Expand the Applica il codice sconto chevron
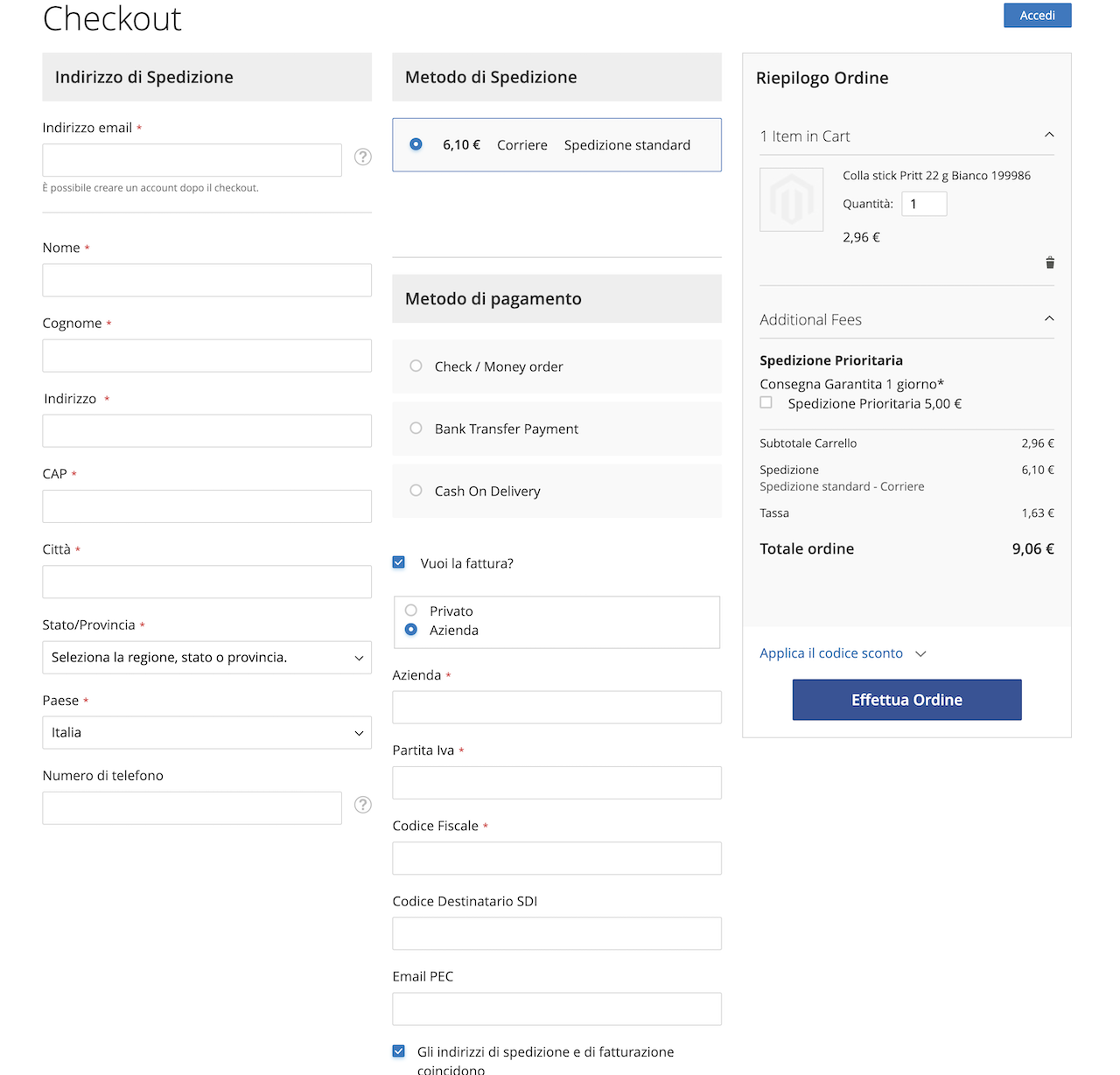This screenshot has width=1120, height=1075. [x=920, y=653]
